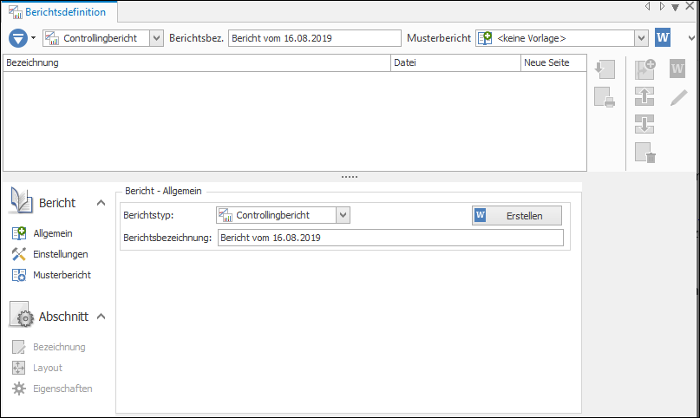Click the Musterbericht icon in the navigation panel
This screenshot has height=418, width=700.
(19, 275)
